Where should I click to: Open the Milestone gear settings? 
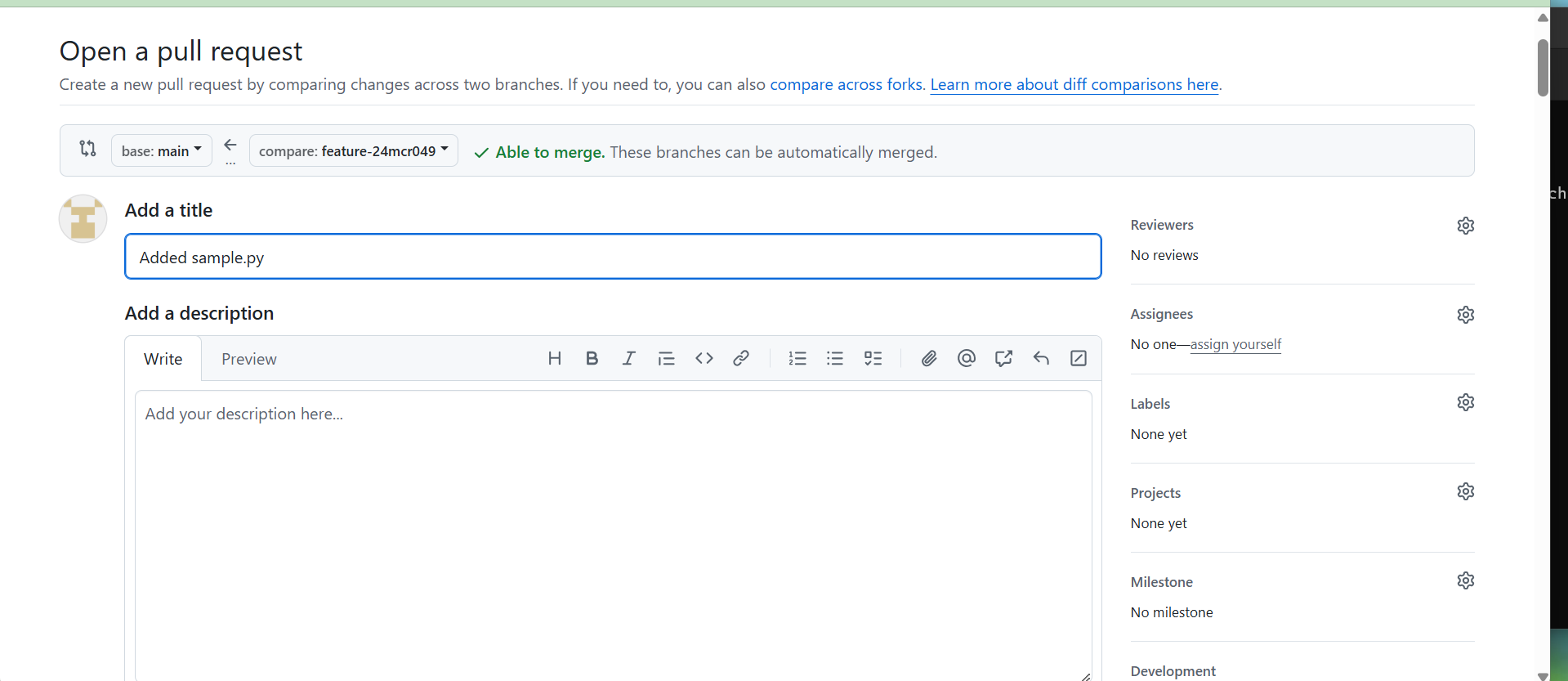tap(1466, 580)
